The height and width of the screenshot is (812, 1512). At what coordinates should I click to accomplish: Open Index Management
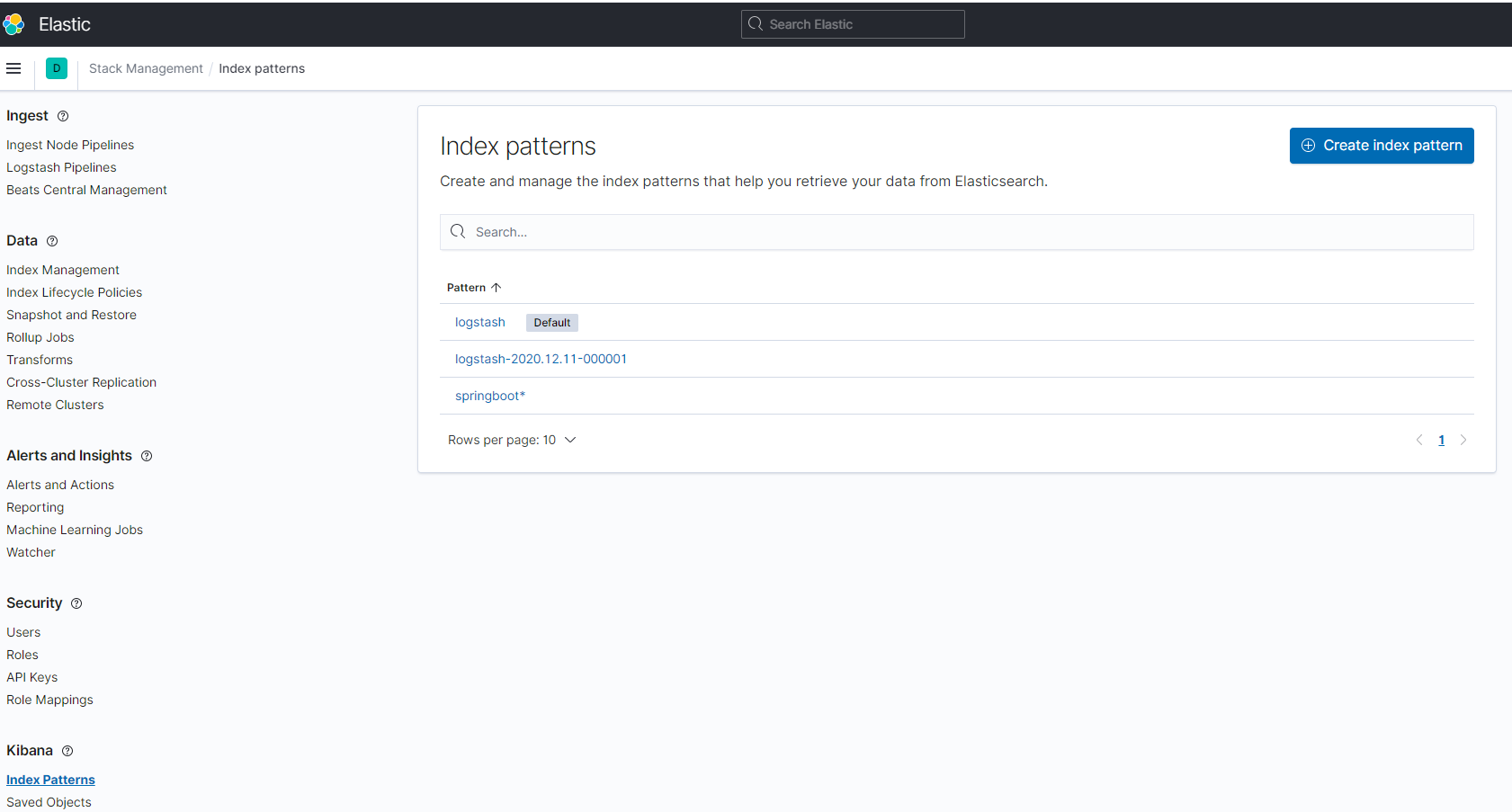point(63,270)
